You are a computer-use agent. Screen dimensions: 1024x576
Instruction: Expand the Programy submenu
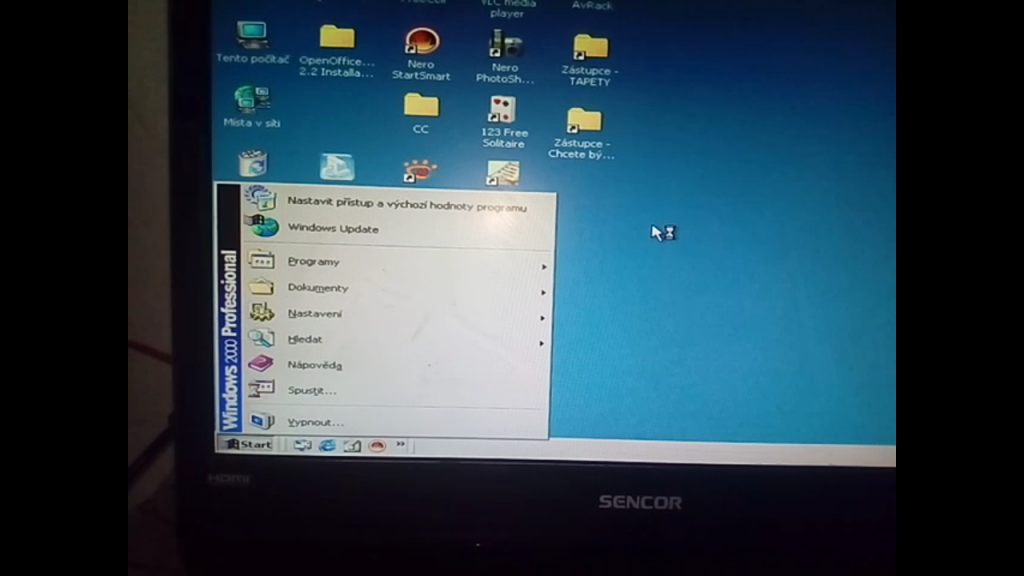[x=397, y=263]
